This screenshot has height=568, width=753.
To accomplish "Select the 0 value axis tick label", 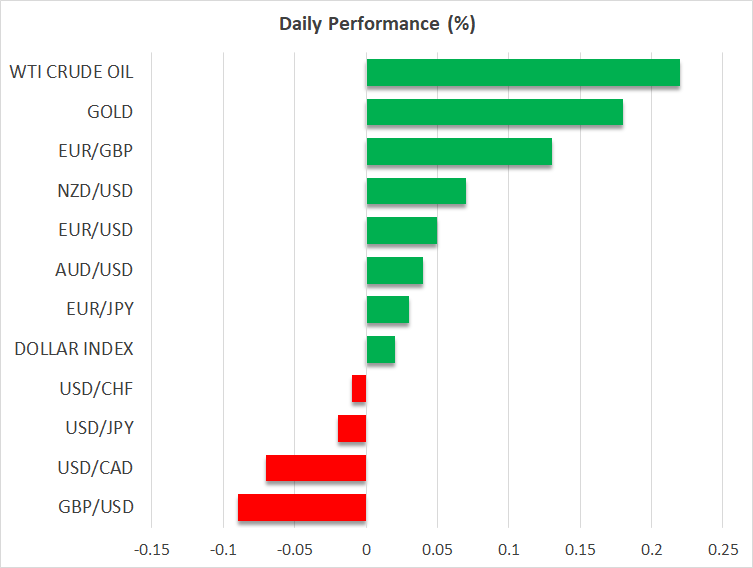I will click(x=366, y=549).
